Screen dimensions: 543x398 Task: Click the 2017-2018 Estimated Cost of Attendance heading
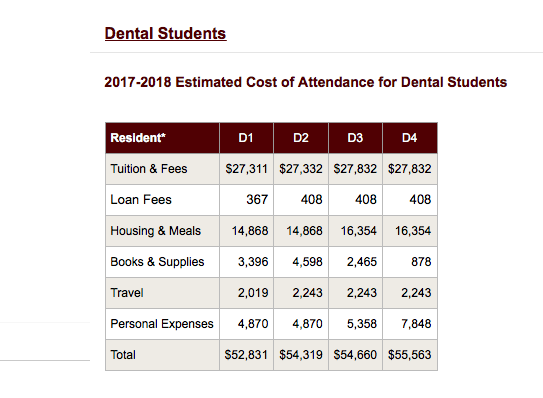pos(305,82)
